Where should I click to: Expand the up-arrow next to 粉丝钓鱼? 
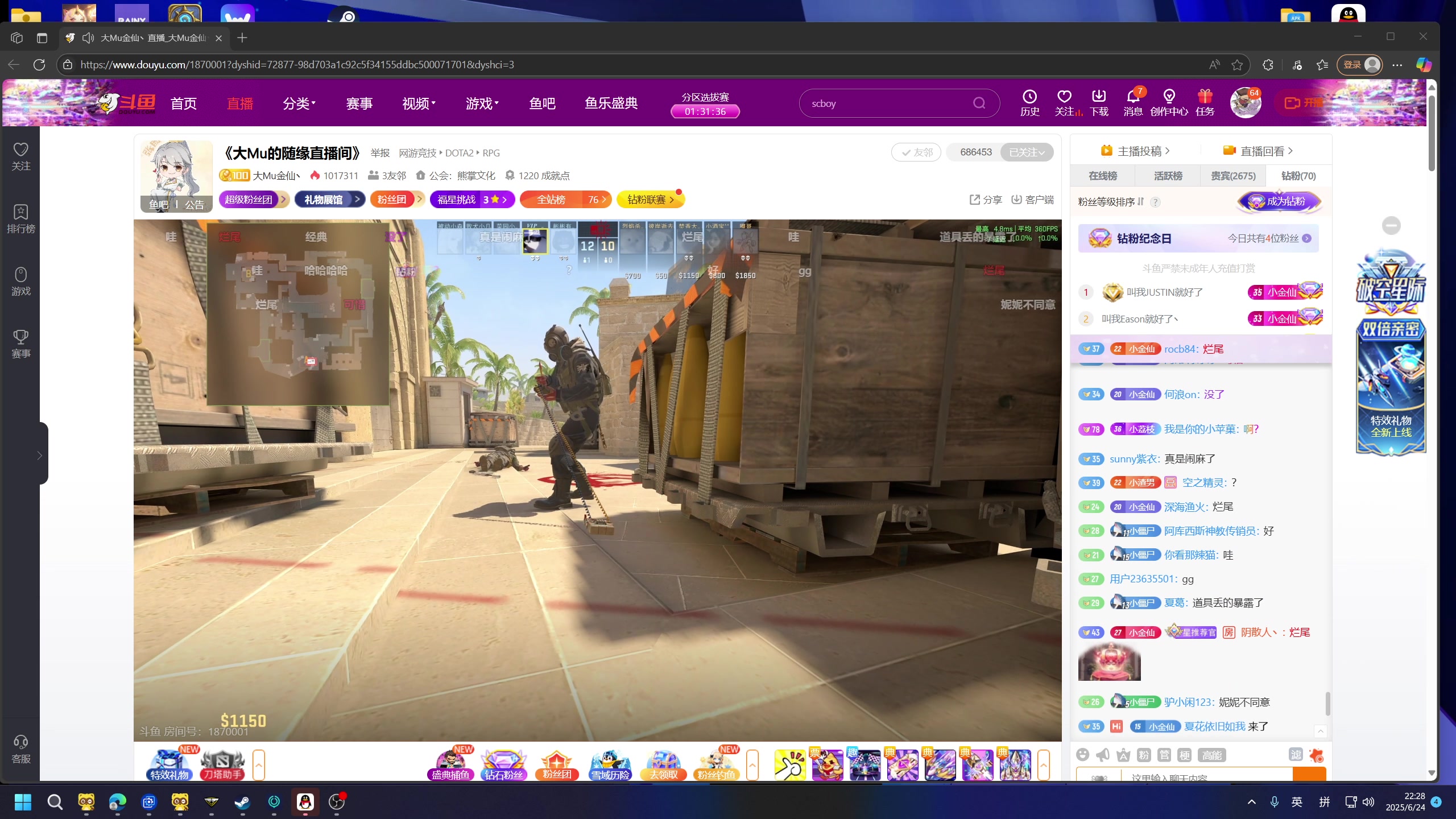tap(752, 765)
